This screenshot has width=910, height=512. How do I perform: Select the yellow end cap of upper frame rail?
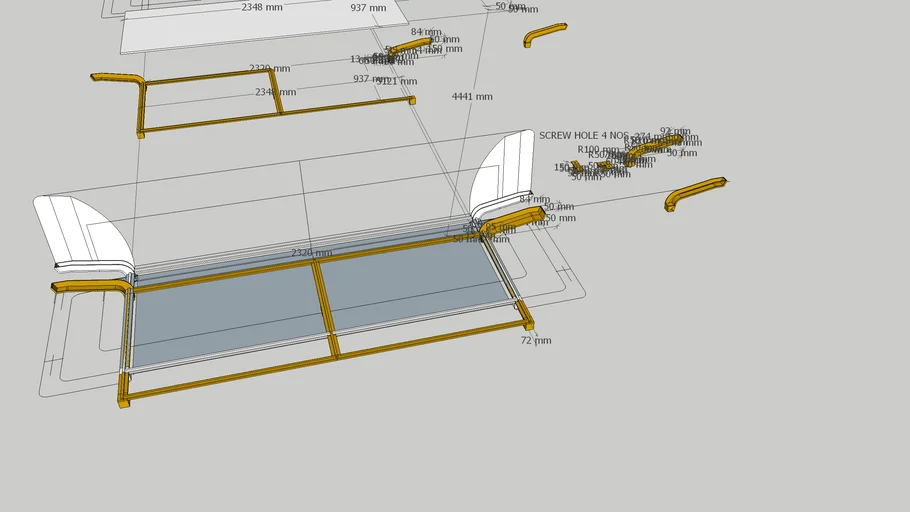click(411, 99)
